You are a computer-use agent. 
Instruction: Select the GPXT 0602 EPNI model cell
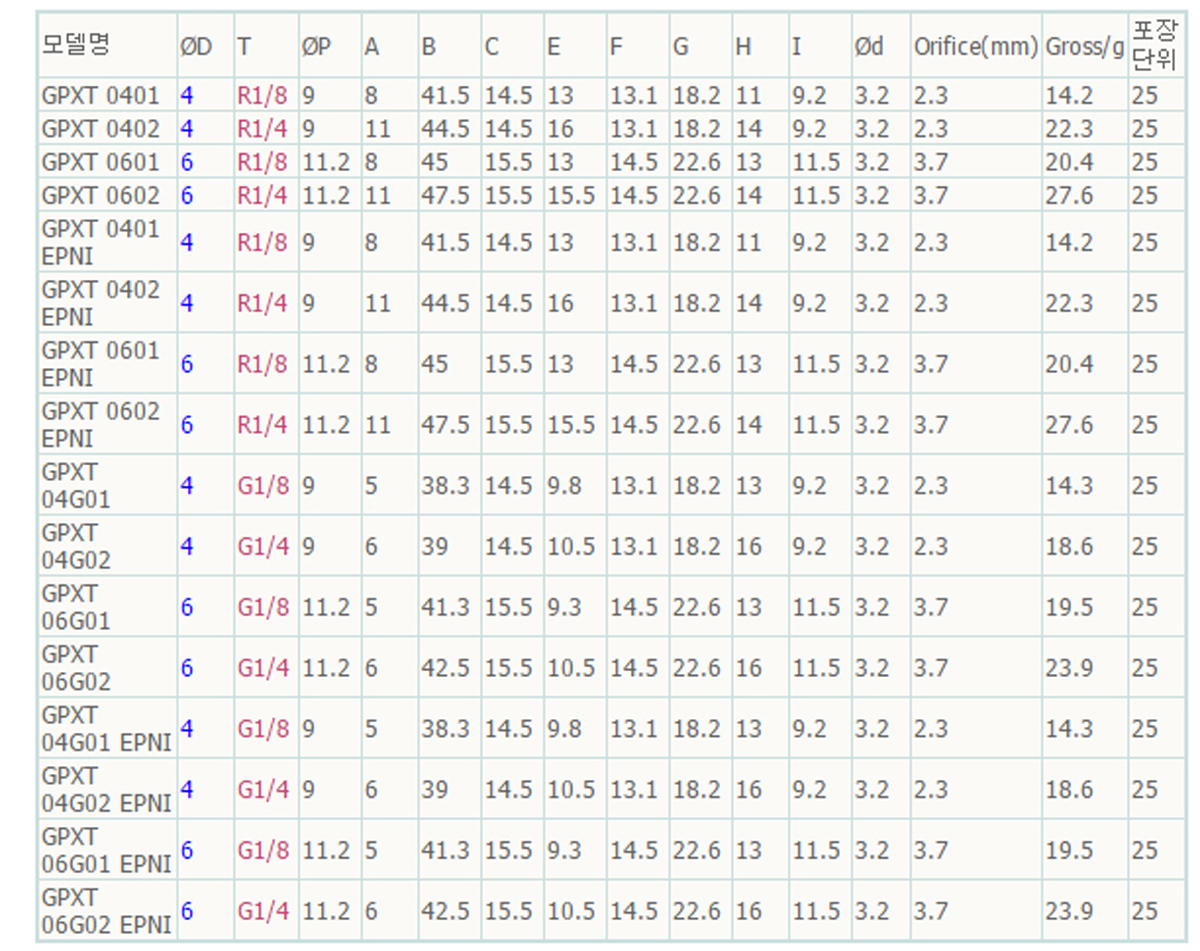point(100,425)
